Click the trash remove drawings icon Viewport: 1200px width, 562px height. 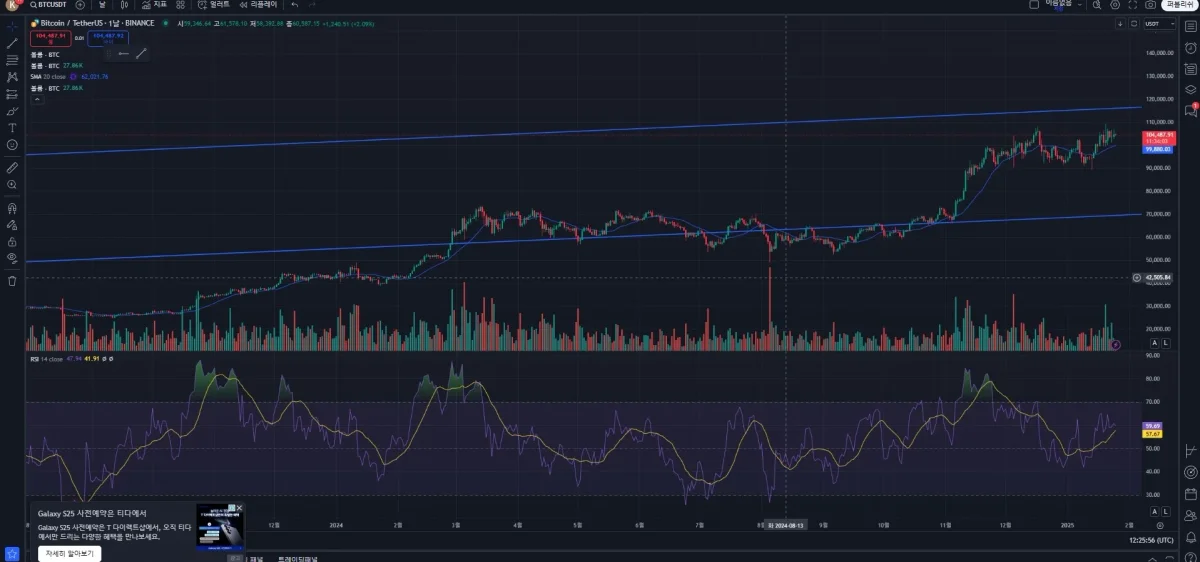tap(12, 281)
